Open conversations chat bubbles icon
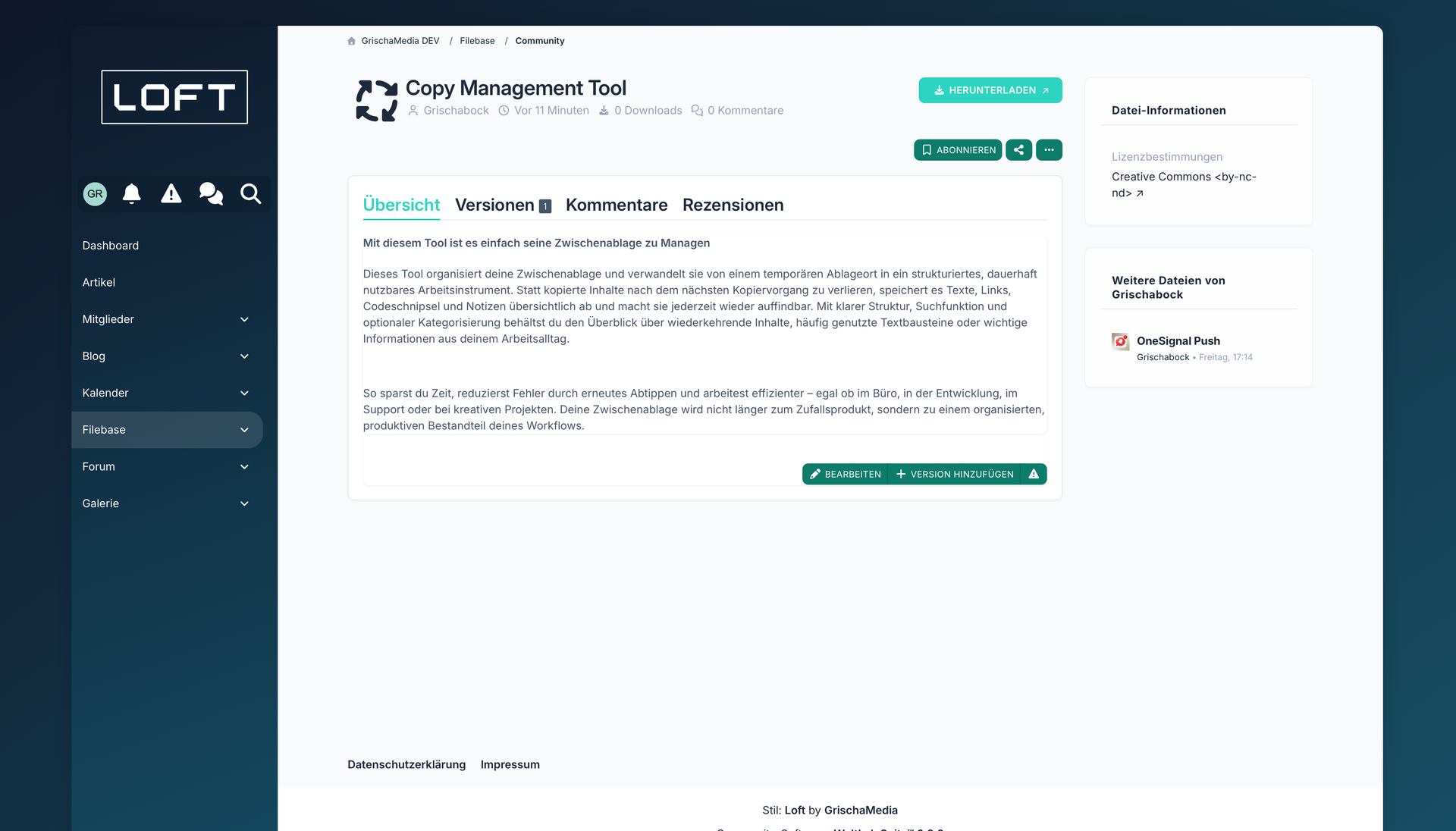 coord(211,194)
